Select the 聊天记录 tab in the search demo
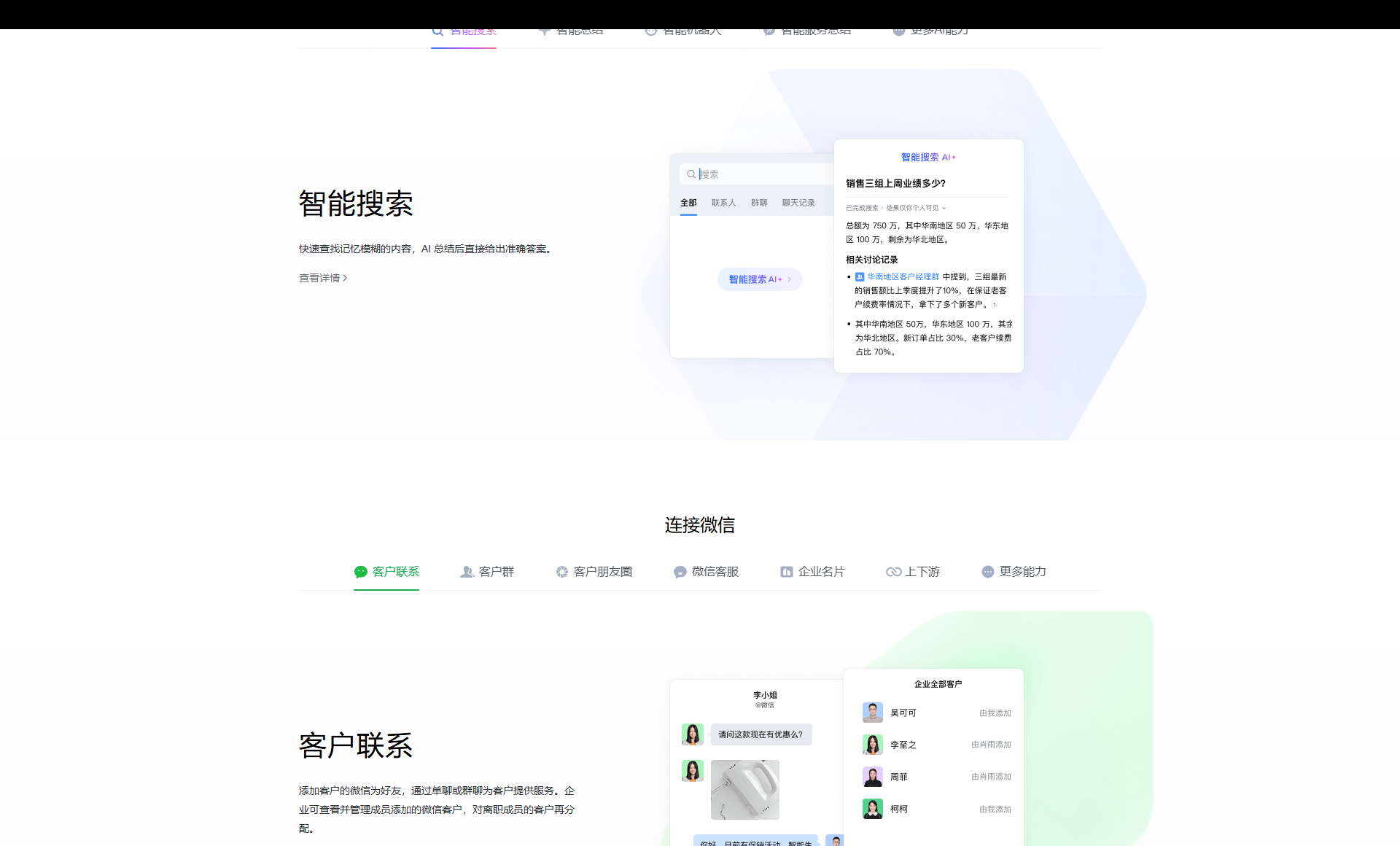 [x=798, y=203]
